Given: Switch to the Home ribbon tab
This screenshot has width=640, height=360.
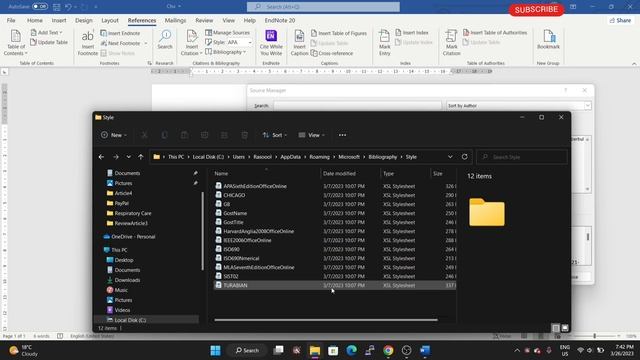Looking at the screenshot, I should 35,20.
